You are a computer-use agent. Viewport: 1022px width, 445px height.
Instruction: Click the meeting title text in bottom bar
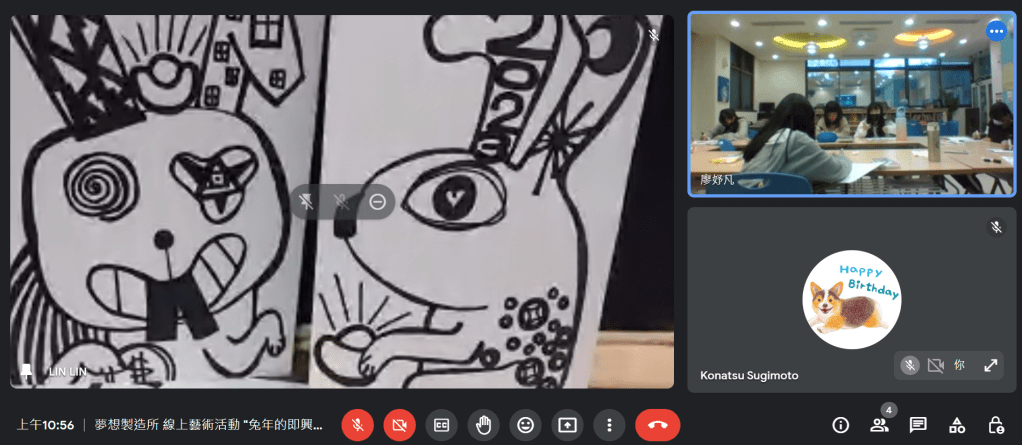click(x=208, y=425)
